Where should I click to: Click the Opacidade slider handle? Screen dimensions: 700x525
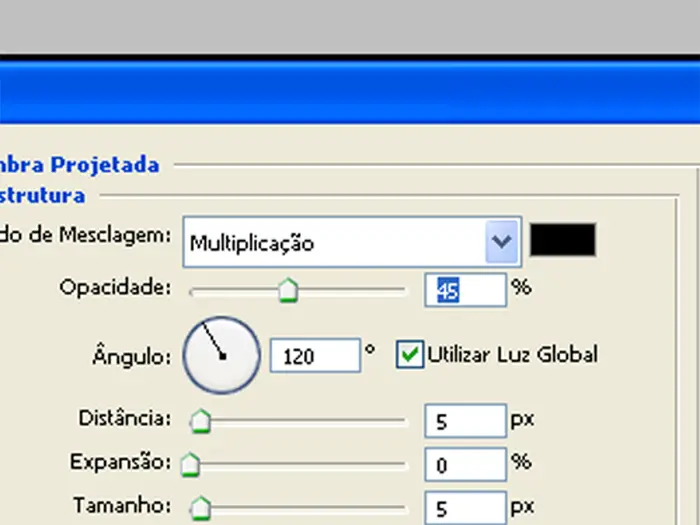pos(288,291)
